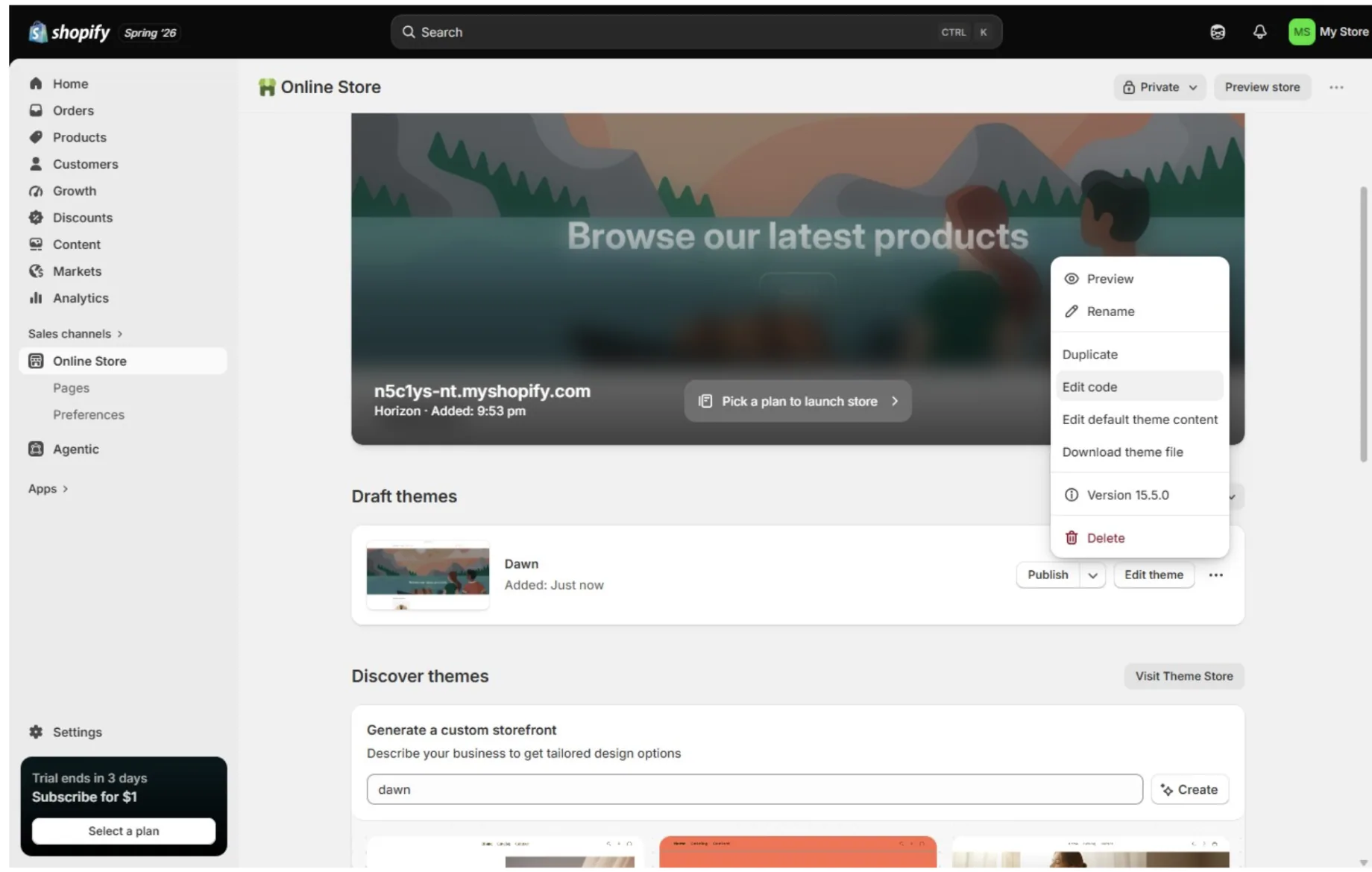1372x872 pixels.
Task: Click the Preview store button
Action: 1262,87
